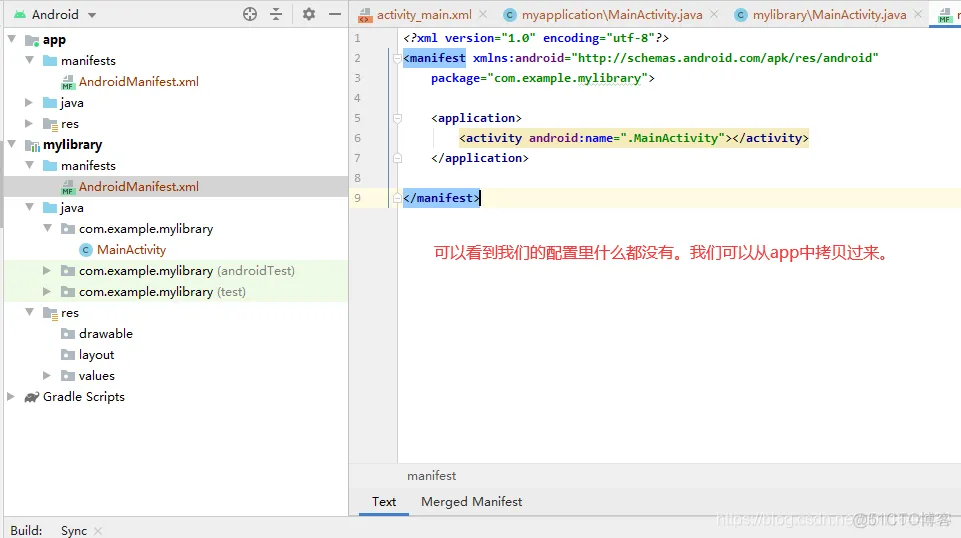Close mylibrary\MainActivity.java tab
961x538 pixels.
[x=917, y=14]
